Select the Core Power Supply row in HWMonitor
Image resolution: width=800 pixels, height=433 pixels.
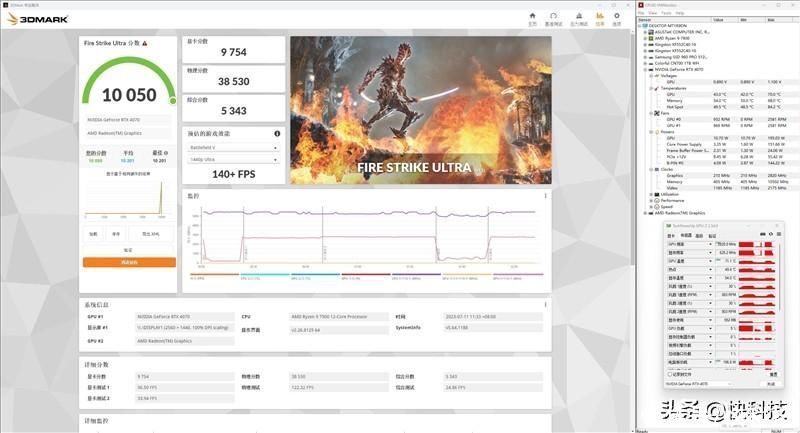pyautogui.click(x=719, y=144)
